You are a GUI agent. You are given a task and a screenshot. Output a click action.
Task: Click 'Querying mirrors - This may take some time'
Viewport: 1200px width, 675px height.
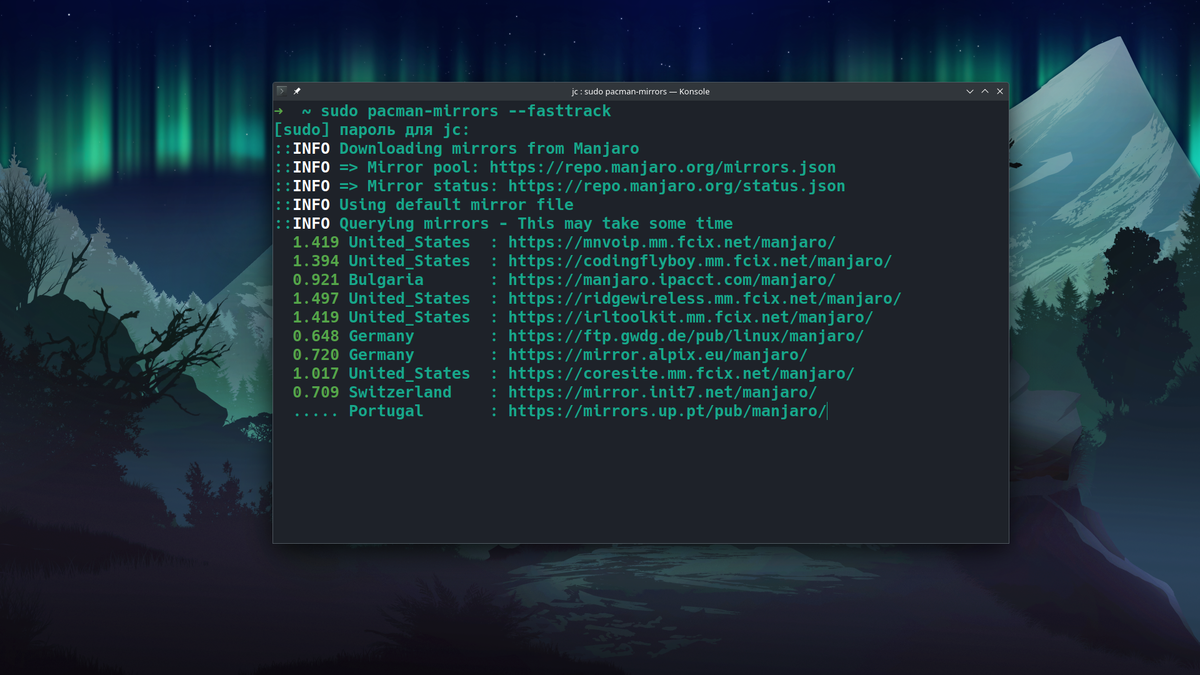click(x=536, y=223)
